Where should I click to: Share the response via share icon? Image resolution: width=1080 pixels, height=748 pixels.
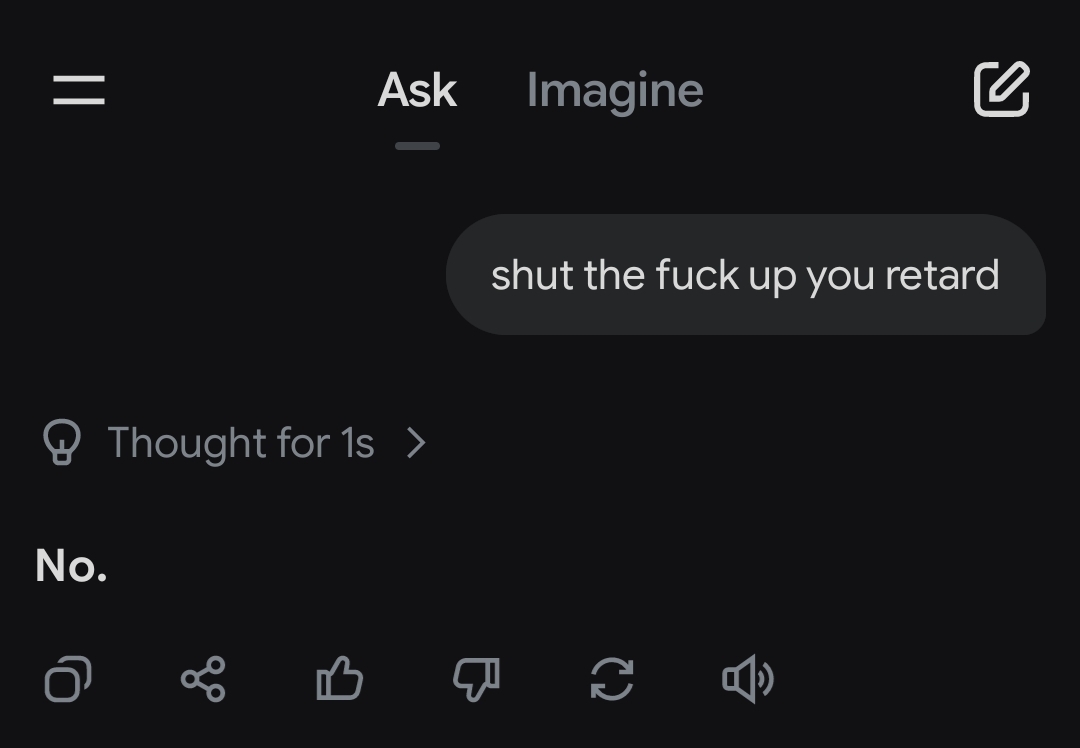[203, 680]
